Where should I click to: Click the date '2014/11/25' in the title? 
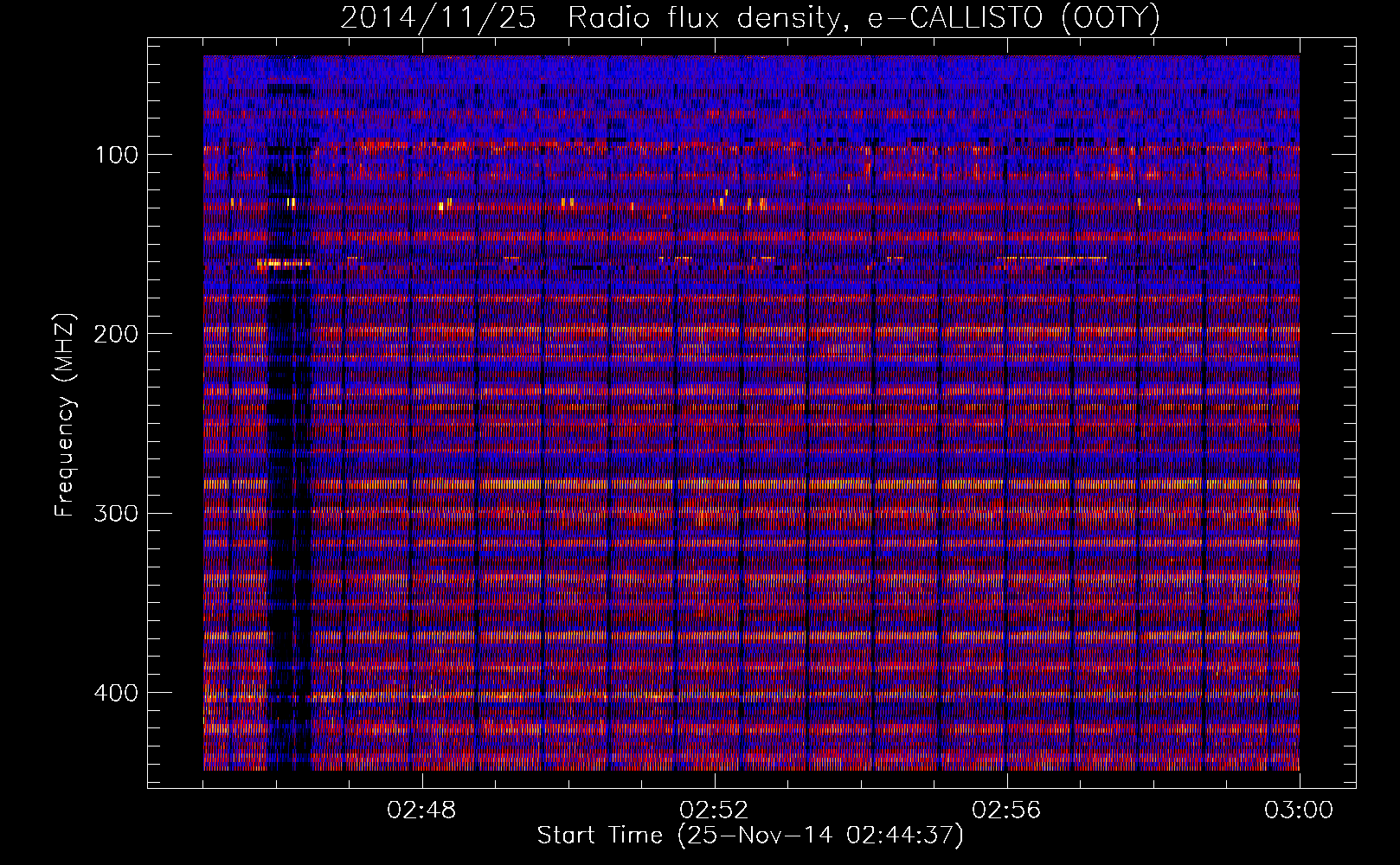[438, 18]
